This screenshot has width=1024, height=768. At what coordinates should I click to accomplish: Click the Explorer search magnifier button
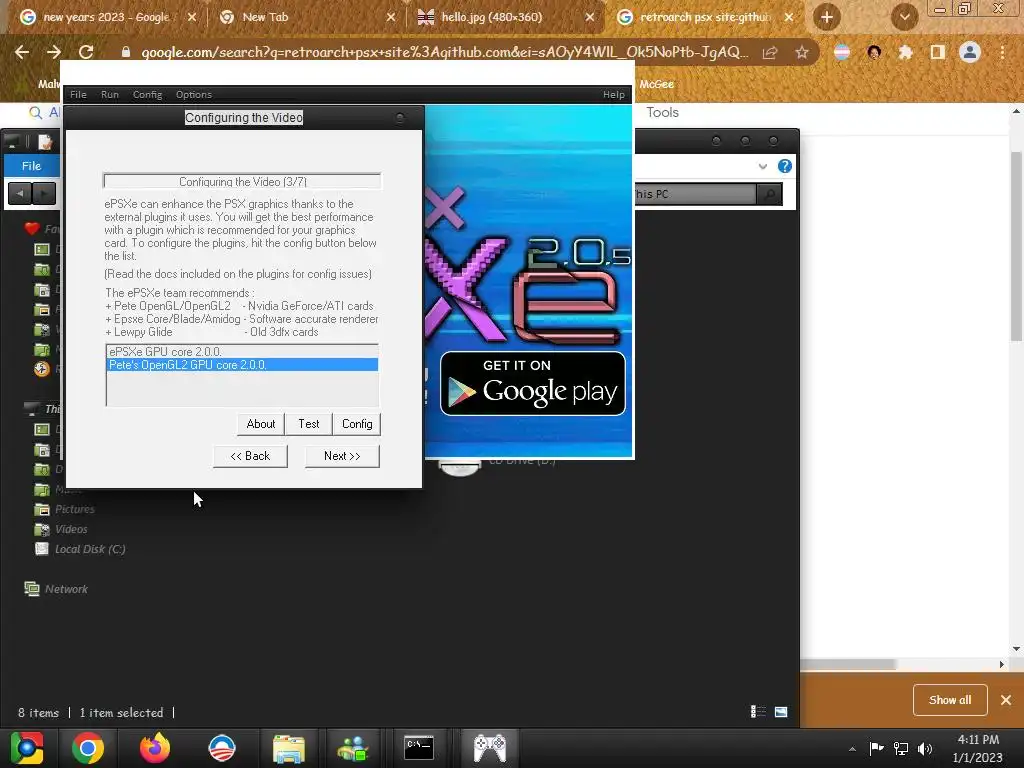point(769,194)
